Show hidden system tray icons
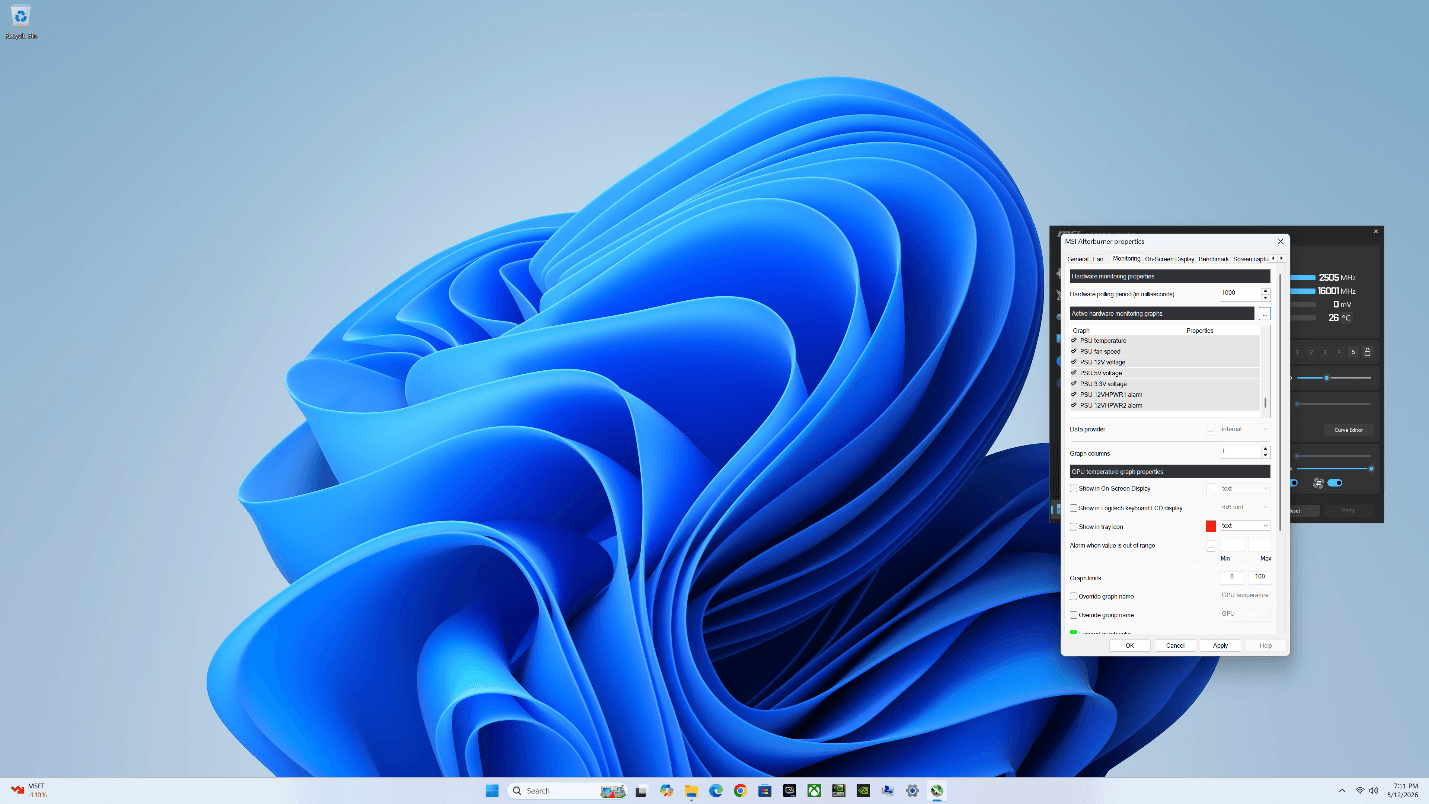The width and height of the screenshot is (1429, 804). coord(1341,790)
